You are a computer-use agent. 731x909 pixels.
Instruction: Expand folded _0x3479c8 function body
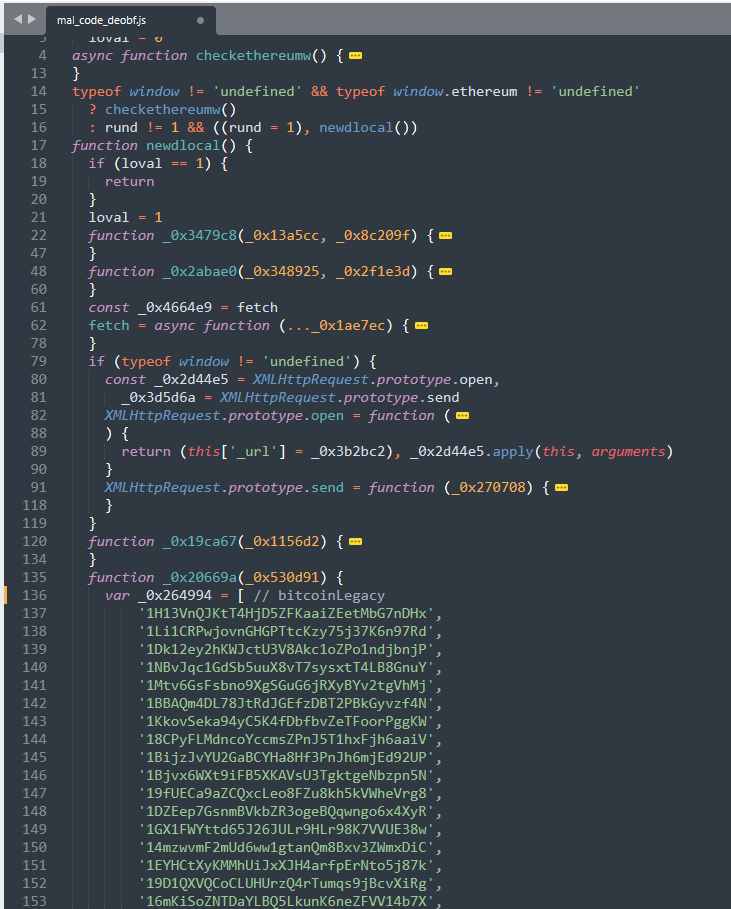click(x=445, y=235)
